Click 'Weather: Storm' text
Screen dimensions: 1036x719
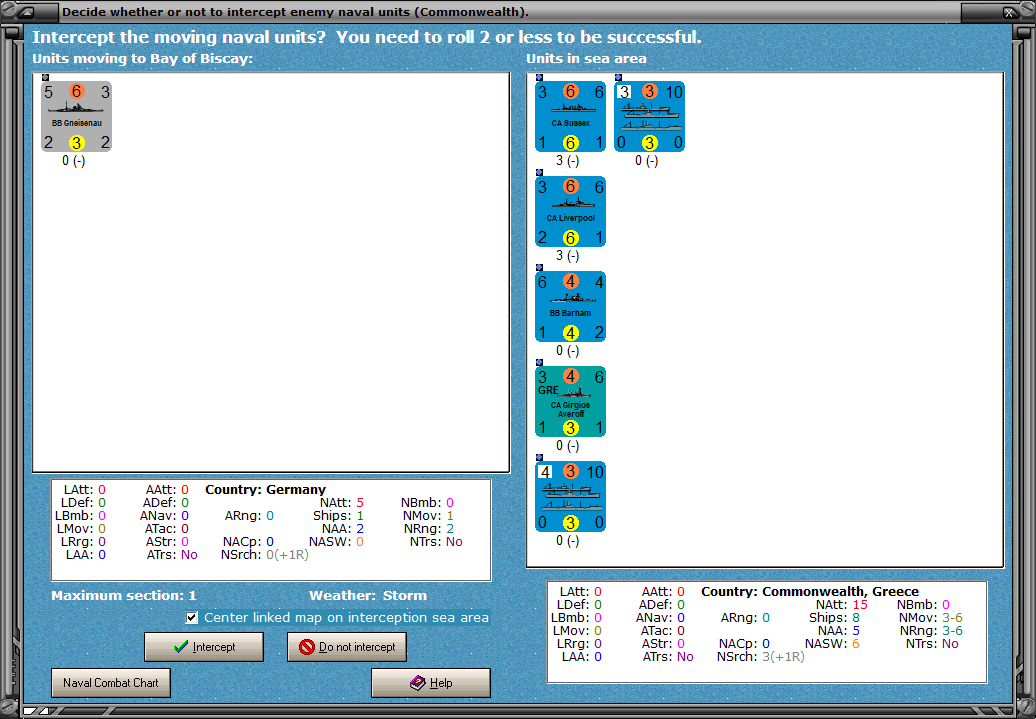pyautogui.click(x=368, y=595)
